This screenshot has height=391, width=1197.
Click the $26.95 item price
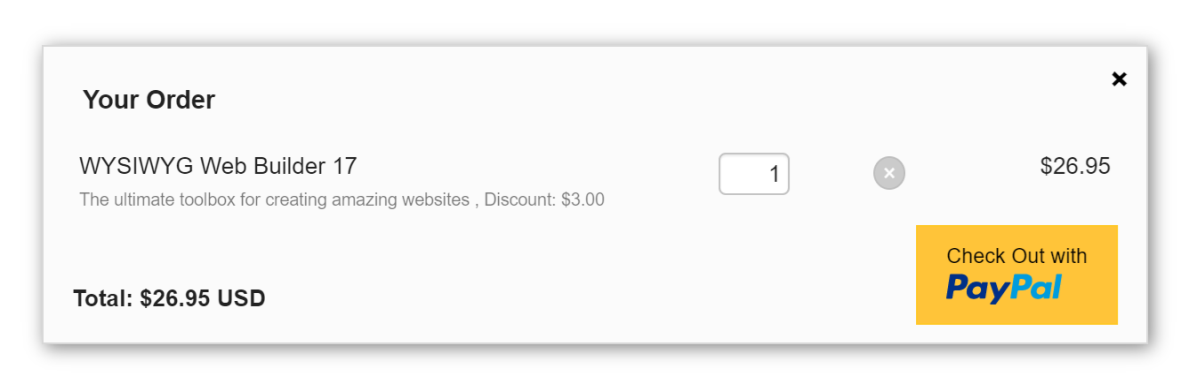[x=1075, y=166]
